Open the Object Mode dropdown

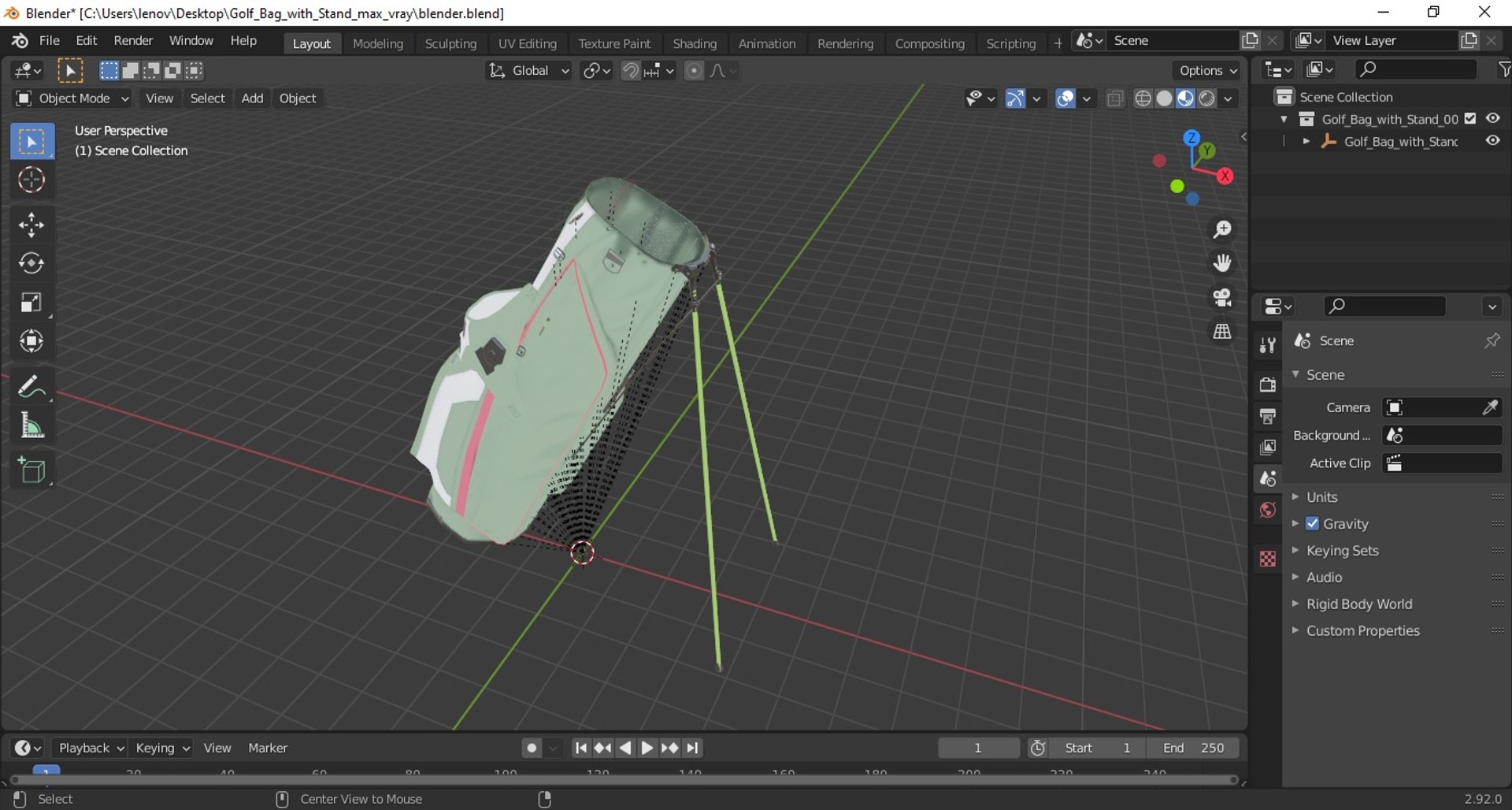[72, 98]
